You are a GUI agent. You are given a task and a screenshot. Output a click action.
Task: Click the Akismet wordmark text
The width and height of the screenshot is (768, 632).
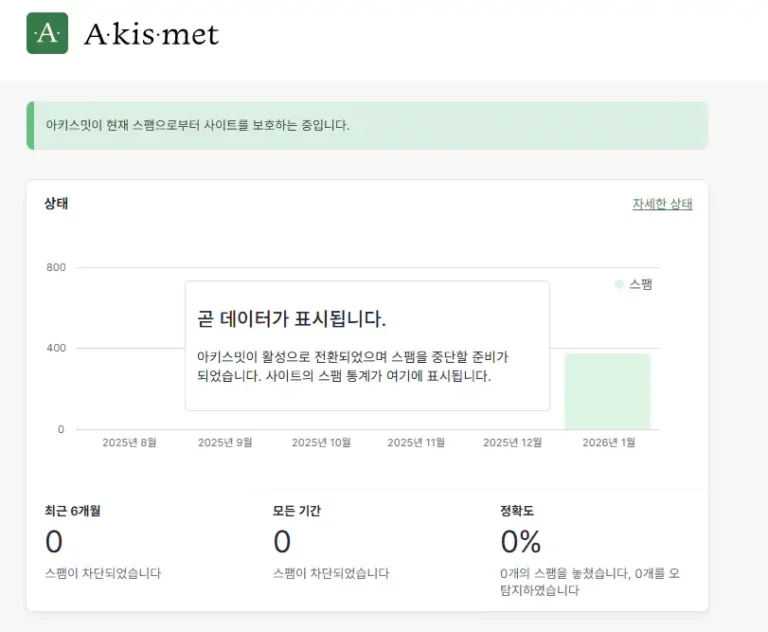[151, 35]
